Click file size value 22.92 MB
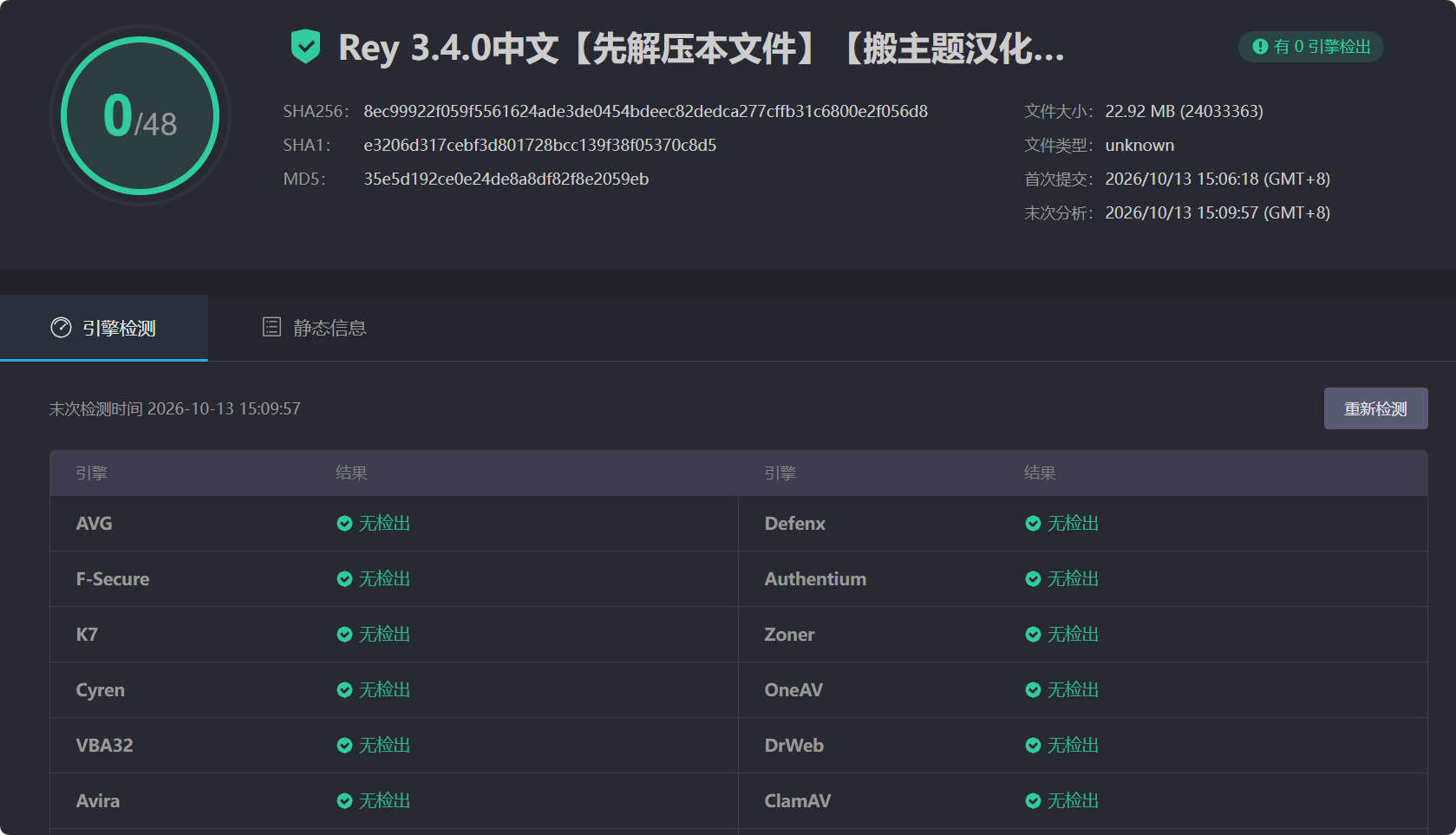1456x835 pixels. click(x=1184, y=111)
